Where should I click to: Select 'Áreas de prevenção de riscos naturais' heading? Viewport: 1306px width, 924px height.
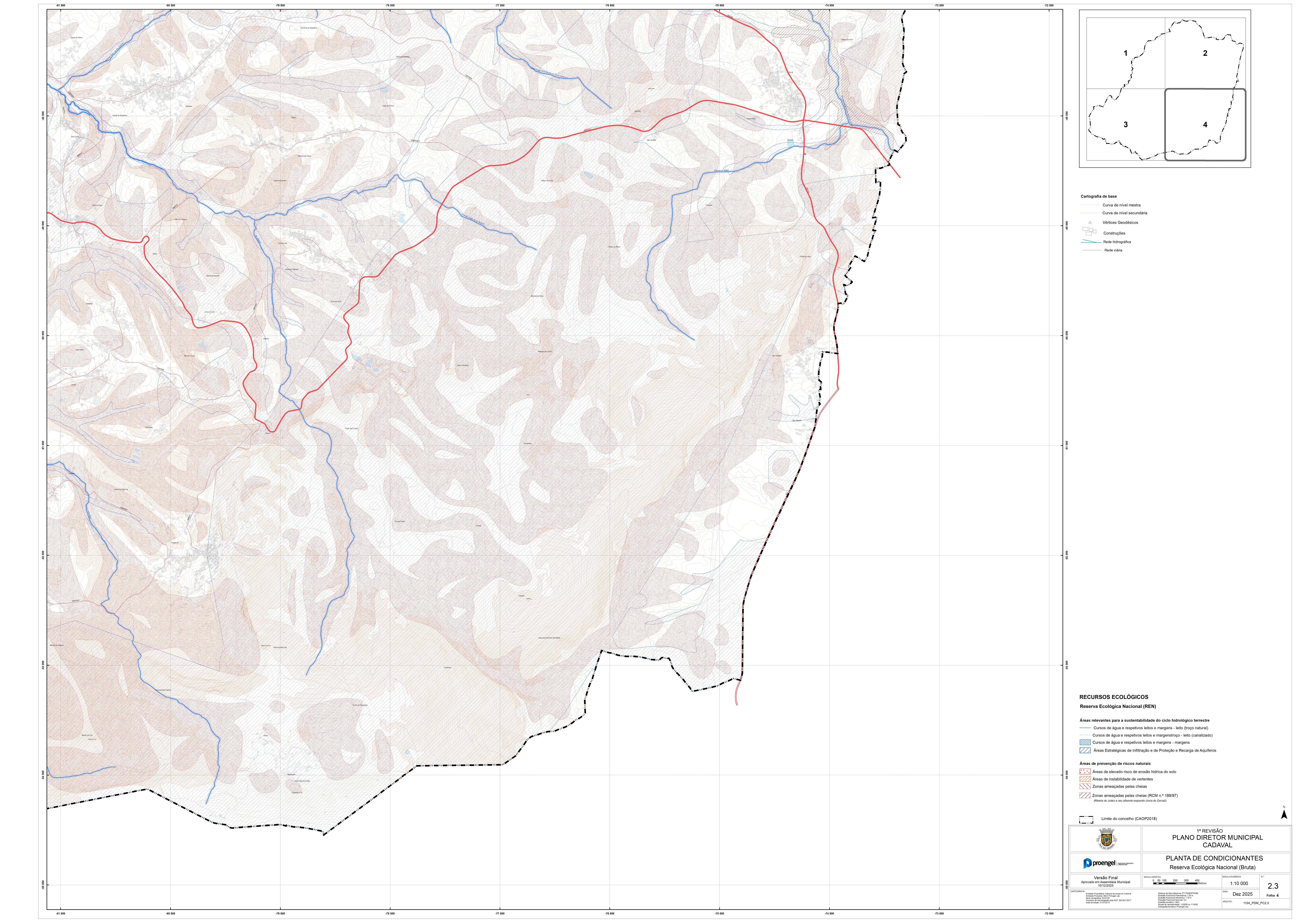[1115, 764]
